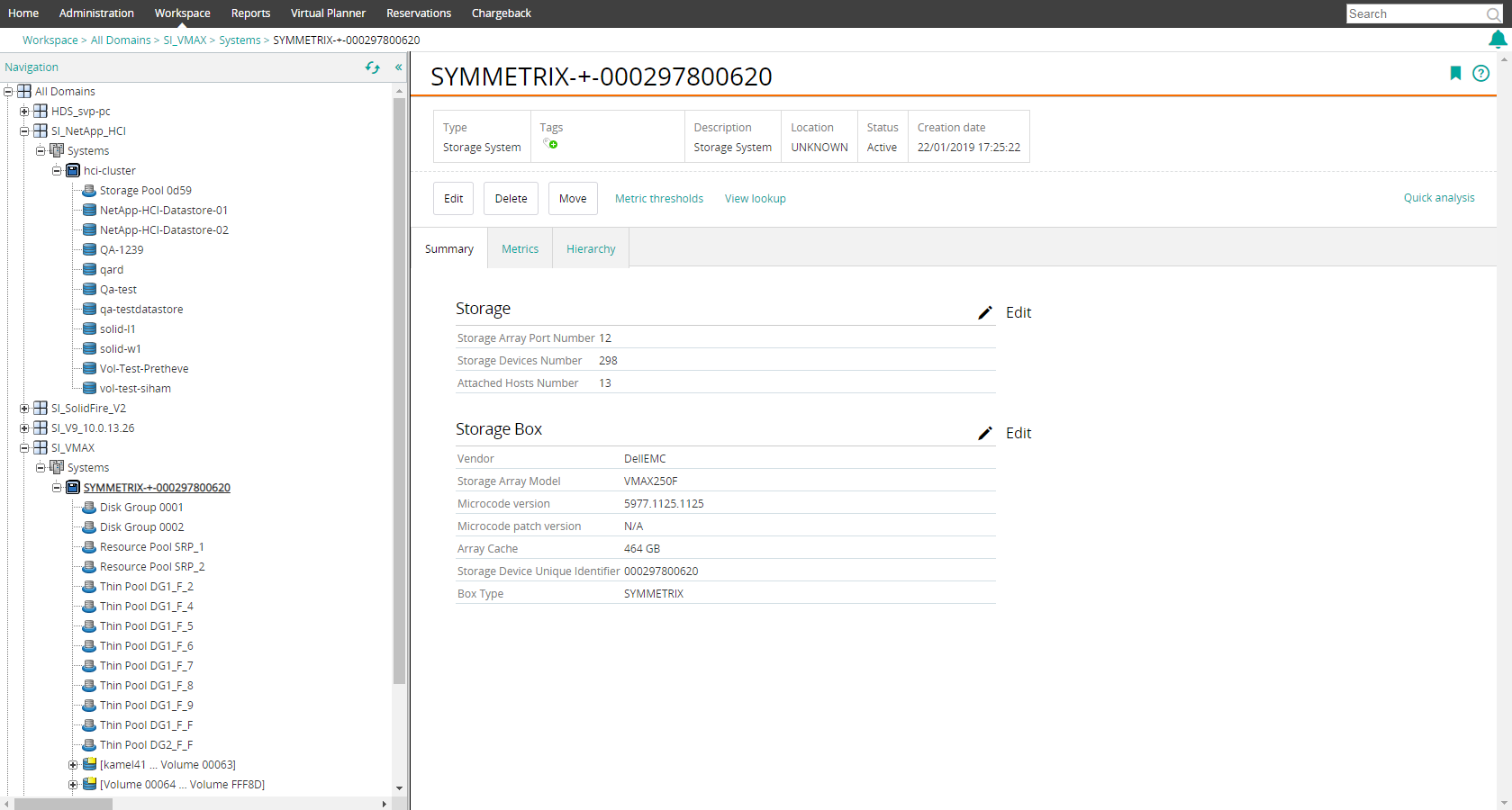Collapse the hci-cluster node
The image size is (1512, 810).
coord(57,171)
